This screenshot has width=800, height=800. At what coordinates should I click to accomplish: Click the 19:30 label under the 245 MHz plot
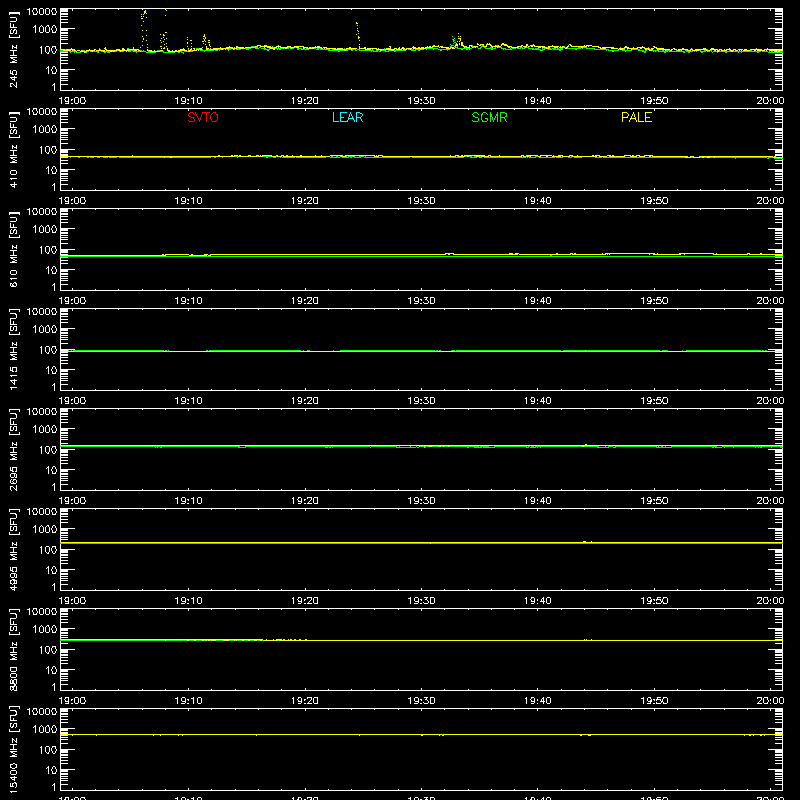[x=421, y=101]
